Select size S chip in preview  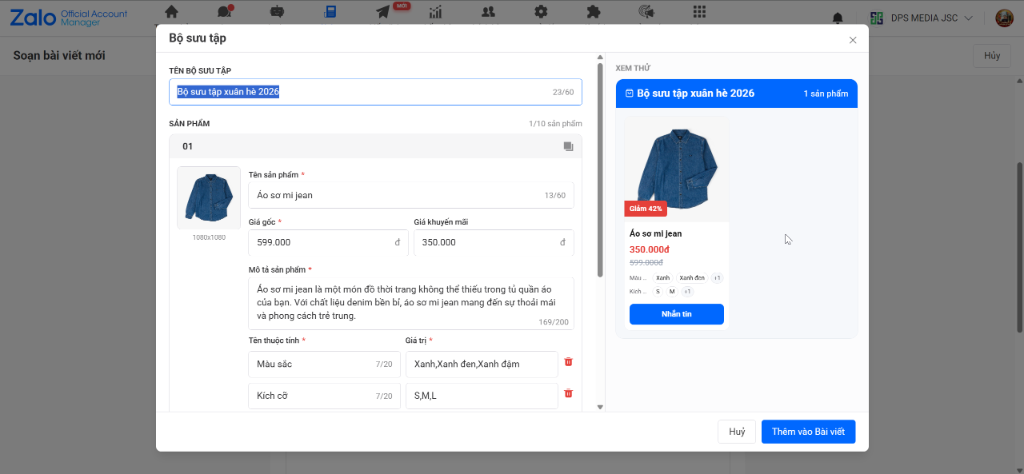(x=658, y=291)
